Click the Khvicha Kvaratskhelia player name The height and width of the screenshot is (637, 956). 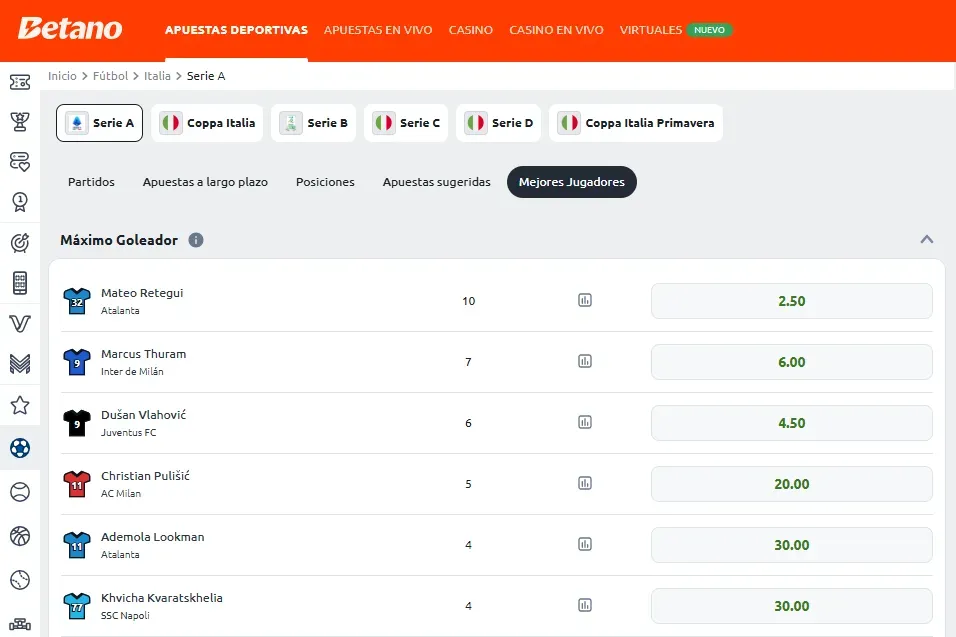point(162,597)
